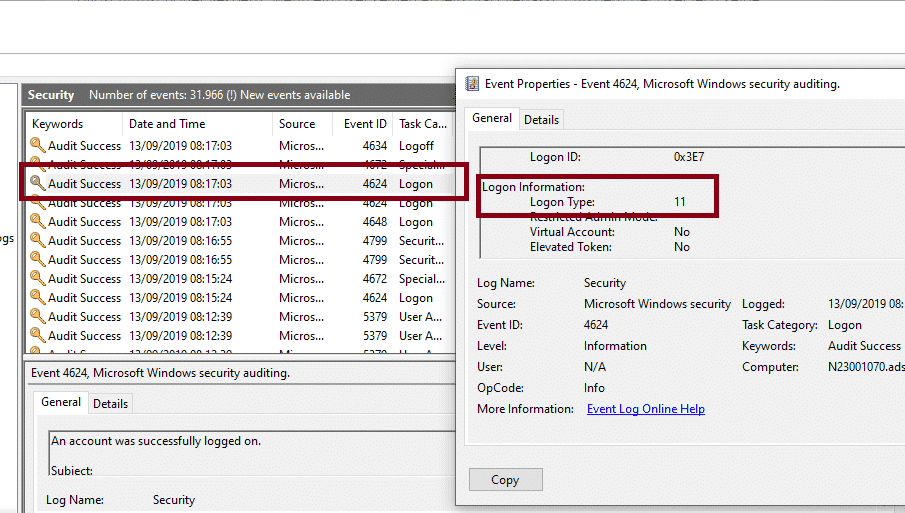Image resolution: width=905 pixels, height=513 pixels.
Task: Select General tab in Event Properties dialog
Action: [492, 118]
